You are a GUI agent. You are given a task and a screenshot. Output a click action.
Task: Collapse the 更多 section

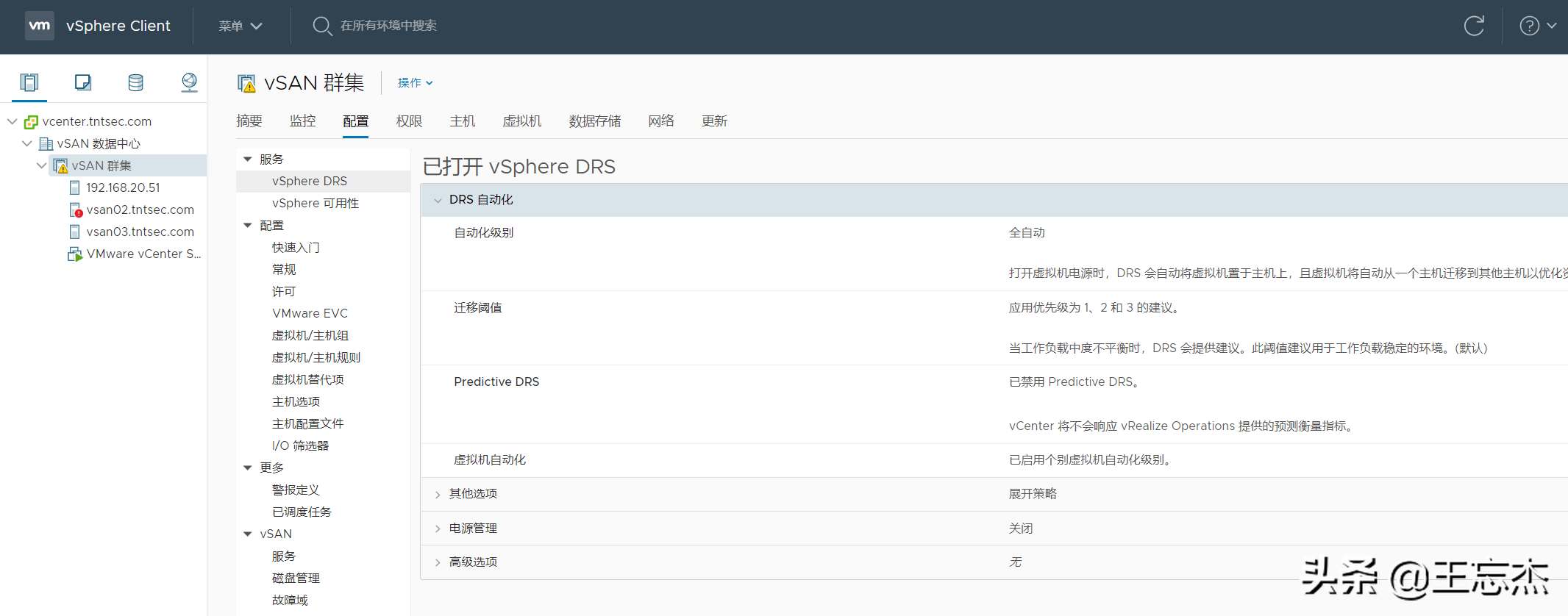coord(248,468)
